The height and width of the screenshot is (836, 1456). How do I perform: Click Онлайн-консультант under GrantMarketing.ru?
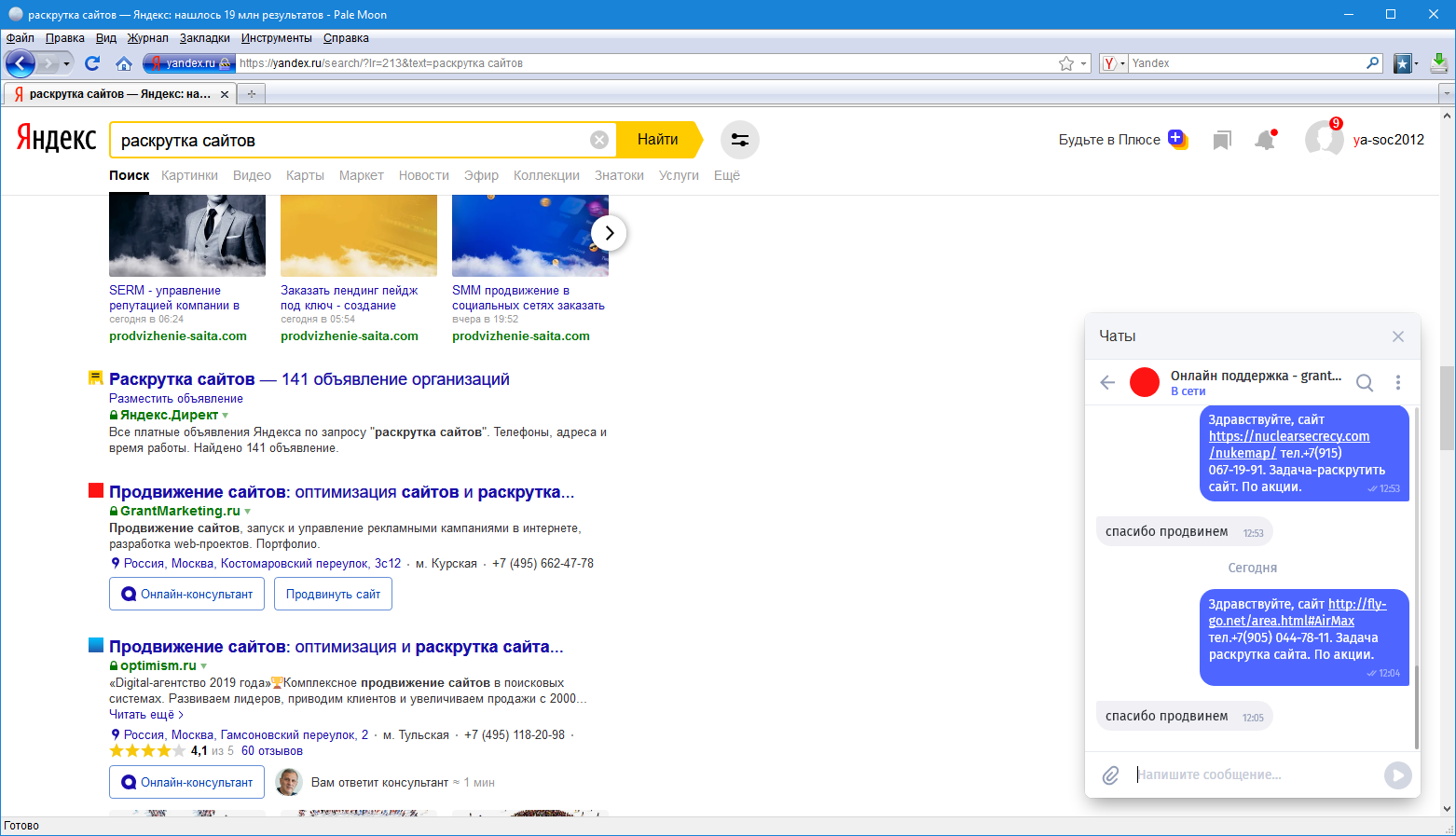coord(187,595)
